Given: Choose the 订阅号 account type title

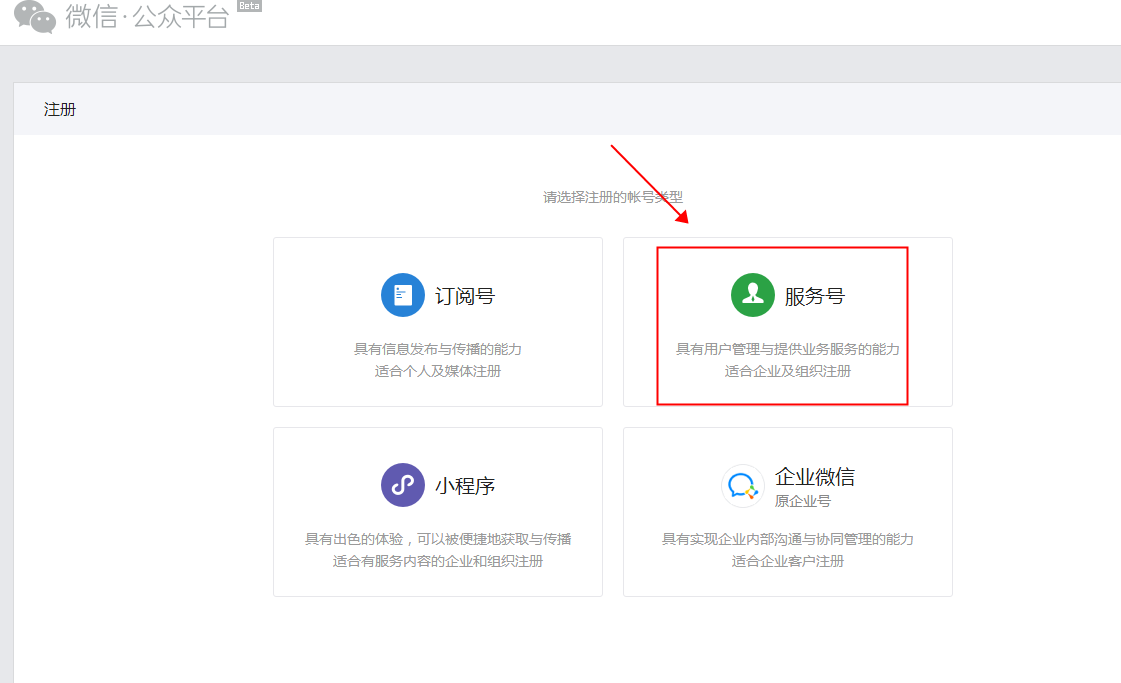Looking at the screenshot, I should pyautogui.click(x=464, y=296).
